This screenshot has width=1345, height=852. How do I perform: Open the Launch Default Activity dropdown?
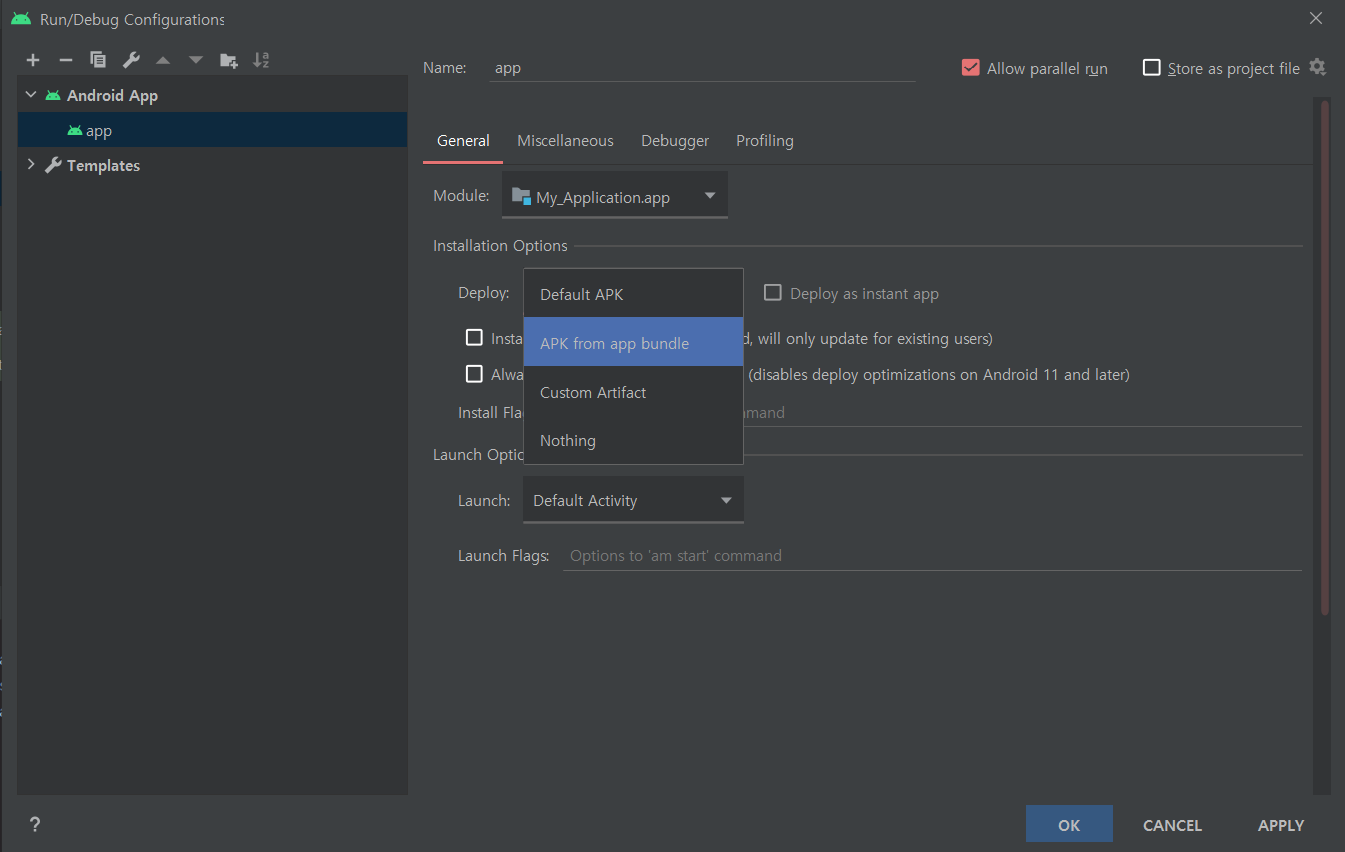pyautogui.click(x=633, y=500)
